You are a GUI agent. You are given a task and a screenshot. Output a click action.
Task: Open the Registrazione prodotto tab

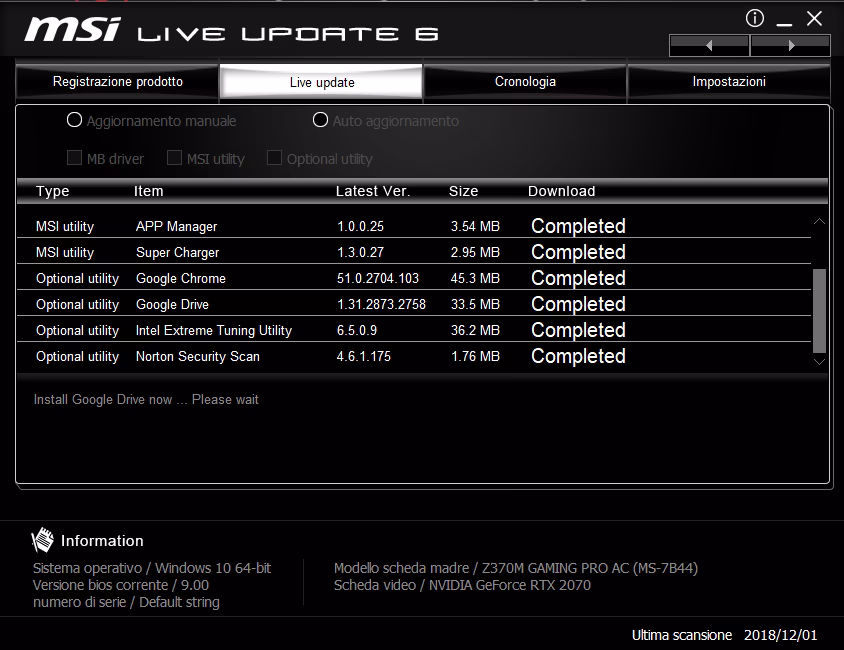(x=117, y=82)
